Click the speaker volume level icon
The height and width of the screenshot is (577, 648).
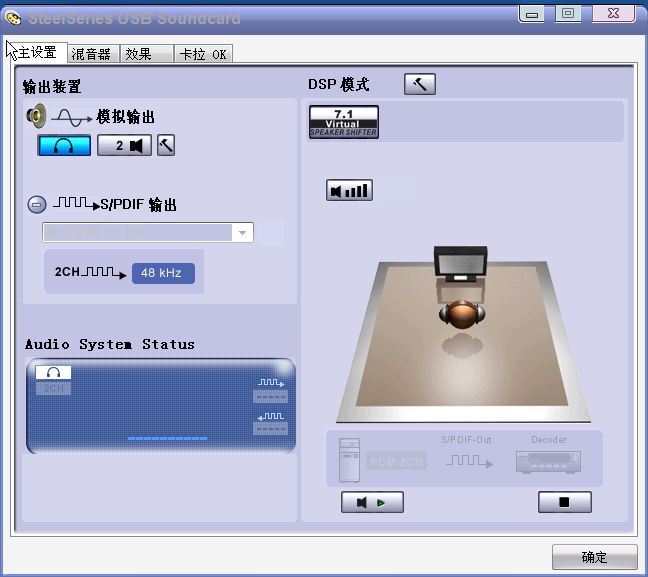pyautogui.click(x=349, y=190)
